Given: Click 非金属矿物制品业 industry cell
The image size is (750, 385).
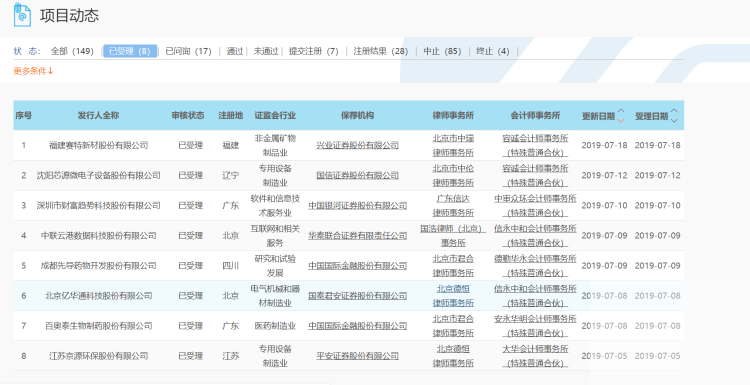Looking at the screenshot, I should (x=275, y=145).
